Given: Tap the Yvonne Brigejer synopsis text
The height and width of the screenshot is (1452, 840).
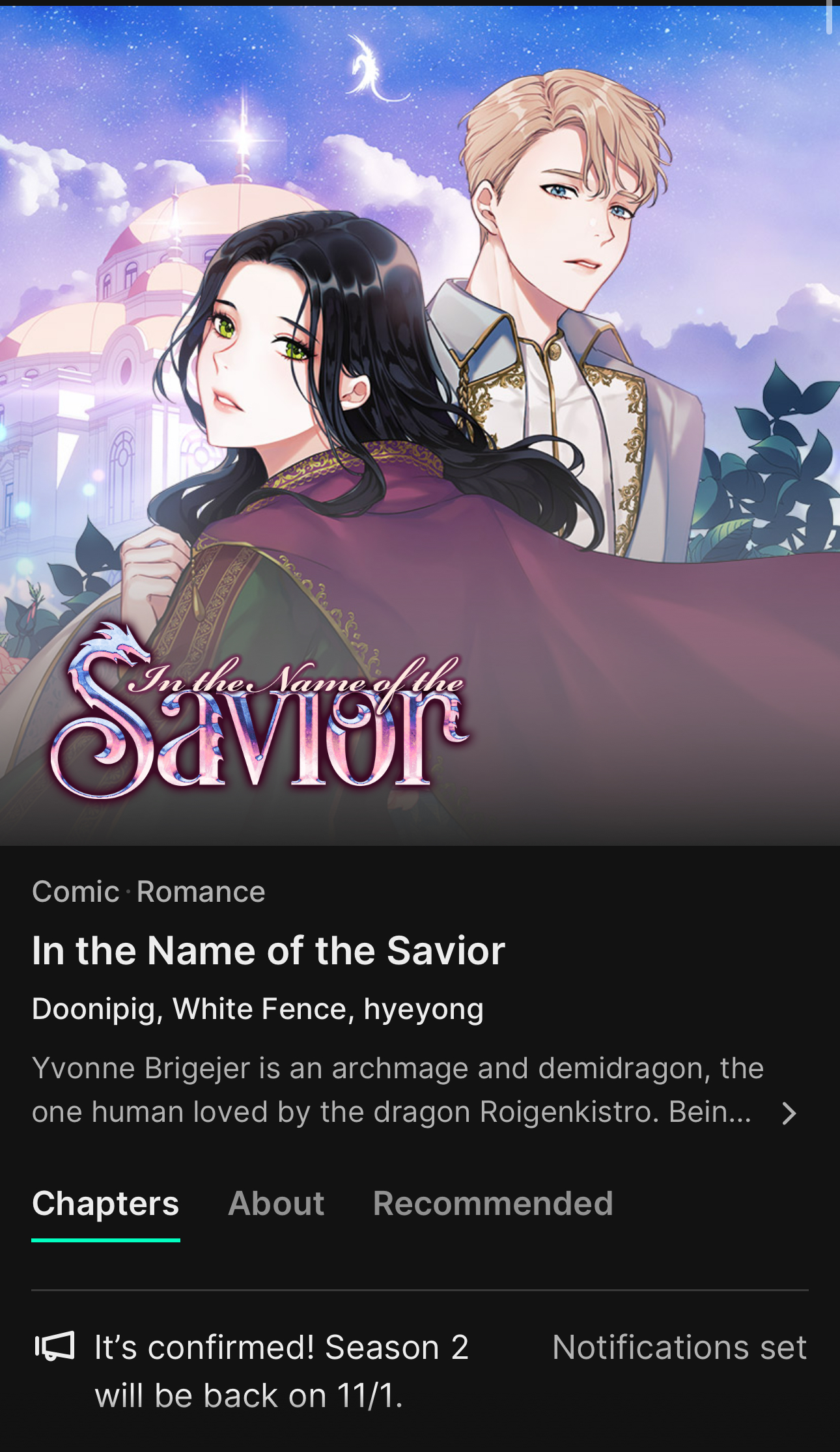Looking at the screenshot, I should coord(397,1090).
